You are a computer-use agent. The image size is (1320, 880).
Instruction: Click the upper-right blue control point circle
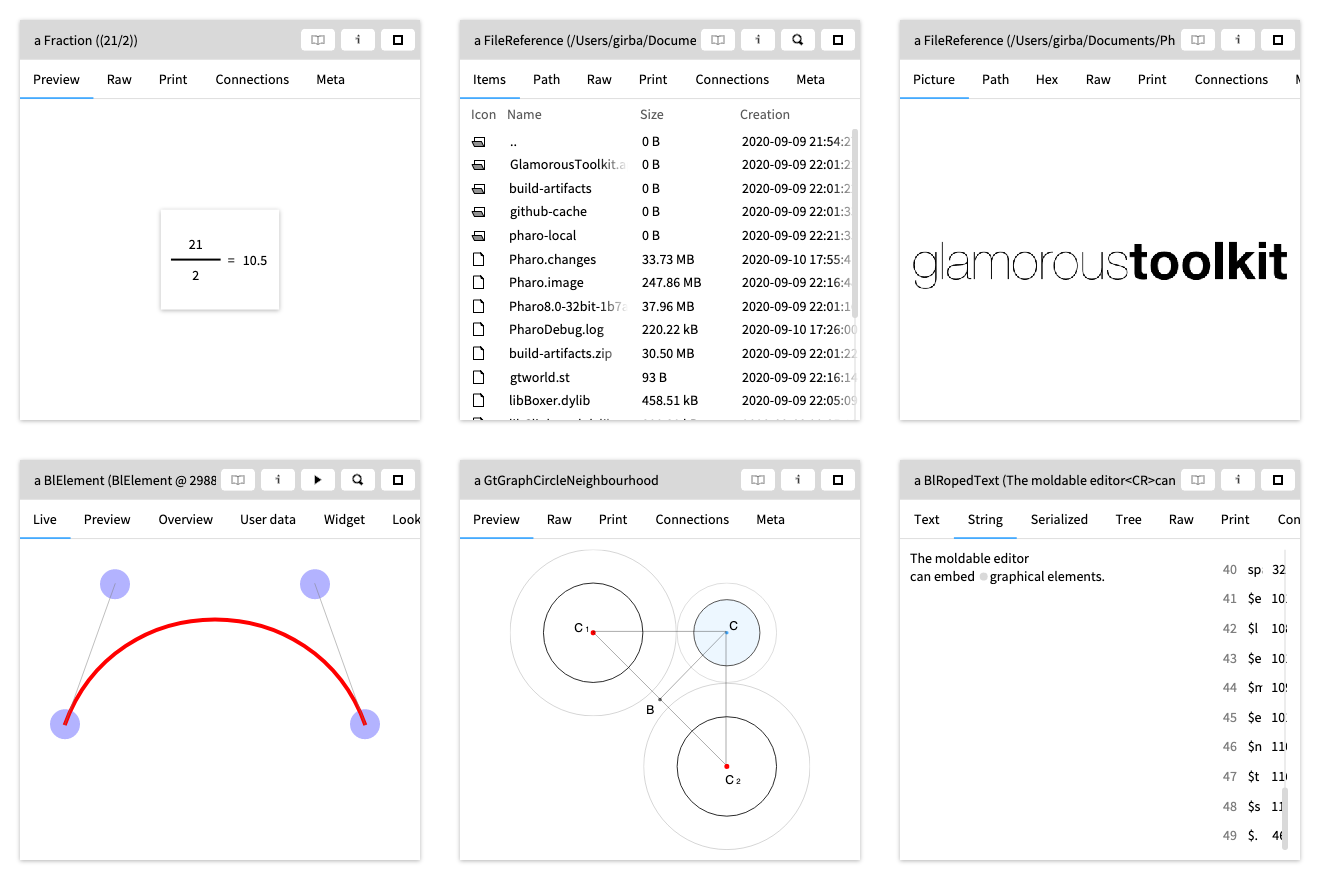[x=315, y=584]
